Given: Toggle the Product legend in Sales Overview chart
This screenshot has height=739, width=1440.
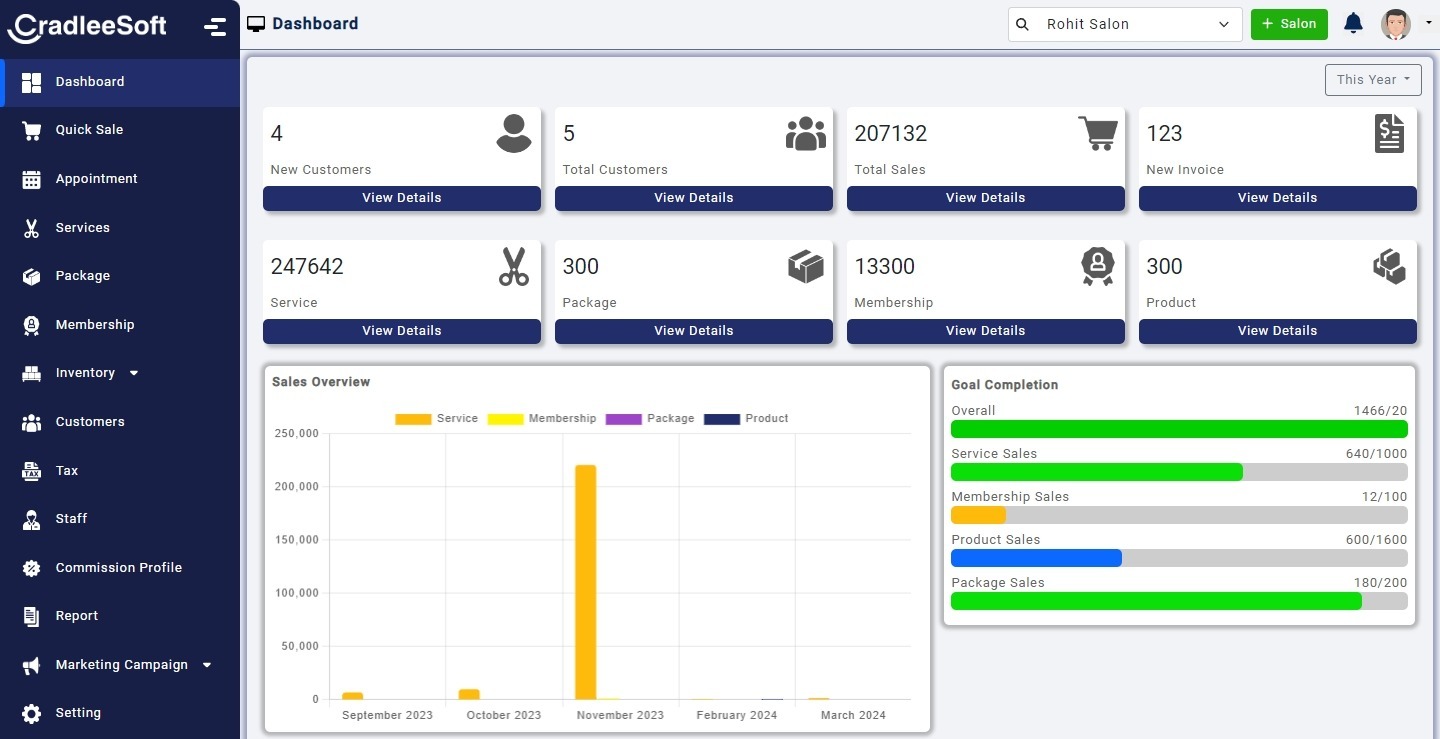Looking at the screenshot, I should tap(744, 418).
